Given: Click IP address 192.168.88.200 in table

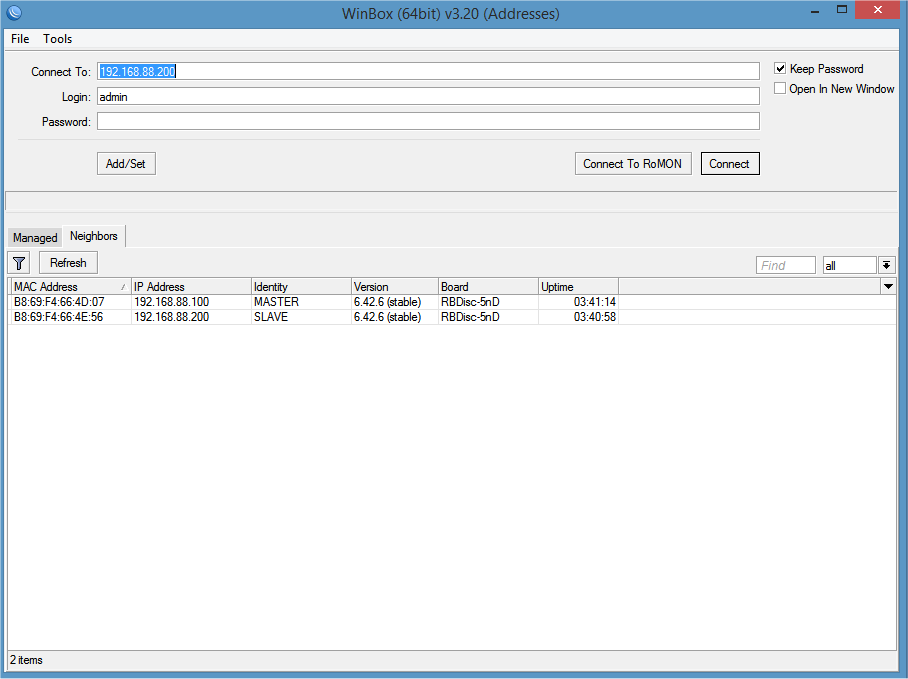Looking at the screenshot, I should click(x=171, y=317).
